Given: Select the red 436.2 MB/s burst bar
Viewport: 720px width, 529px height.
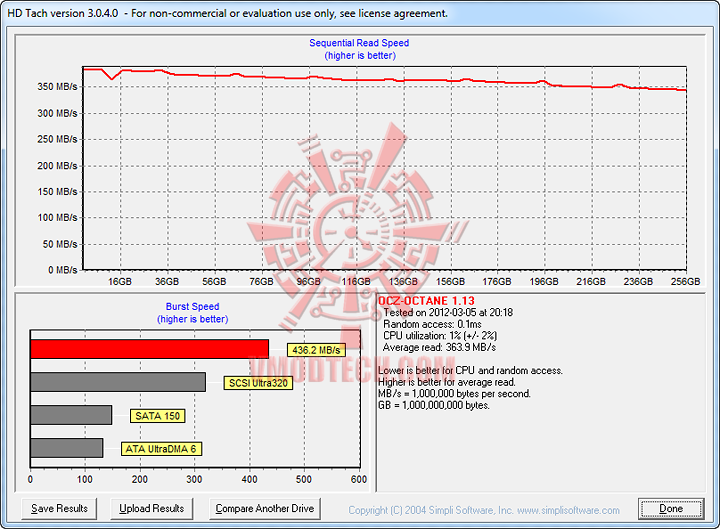Looking at the screenshot, I should [149, 349].
